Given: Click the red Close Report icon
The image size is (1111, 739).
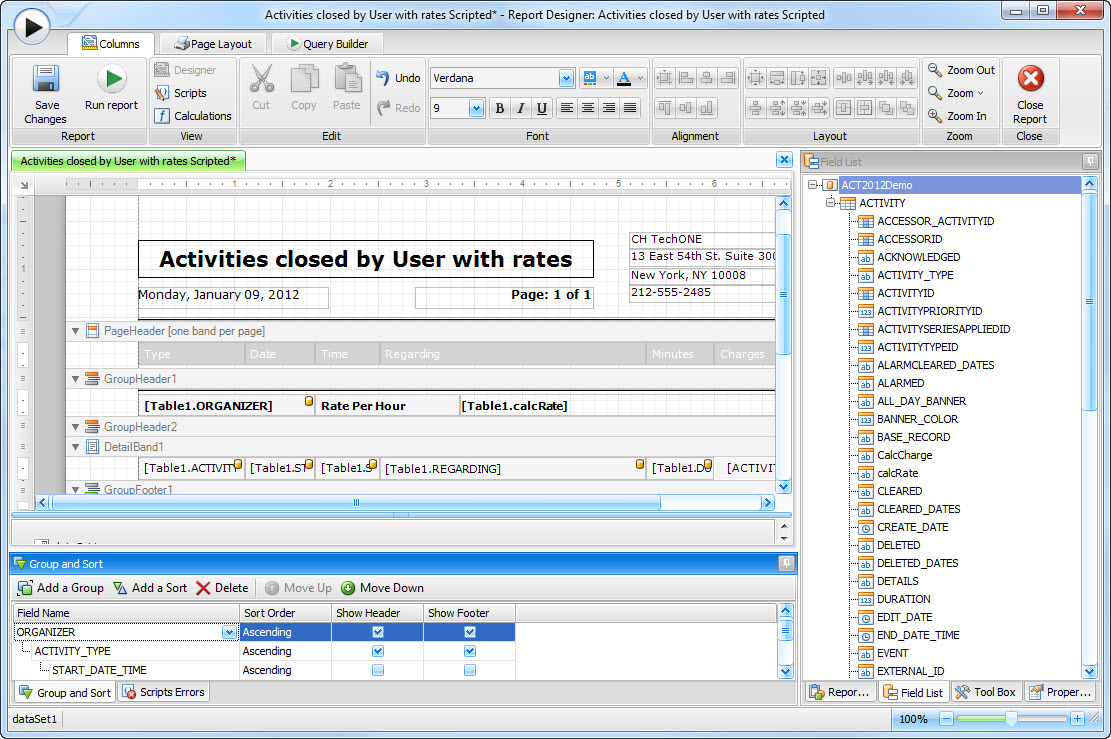Looking at the screenshot, I should click(1030, 78).
